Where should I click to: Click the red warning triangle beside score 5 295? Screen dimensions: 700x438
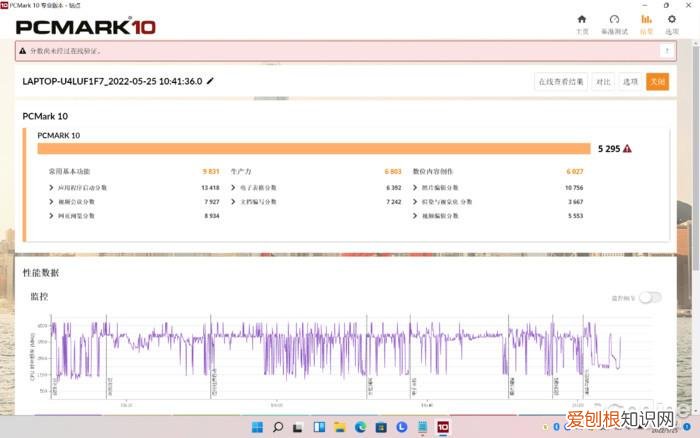click(x=627, y=149)
